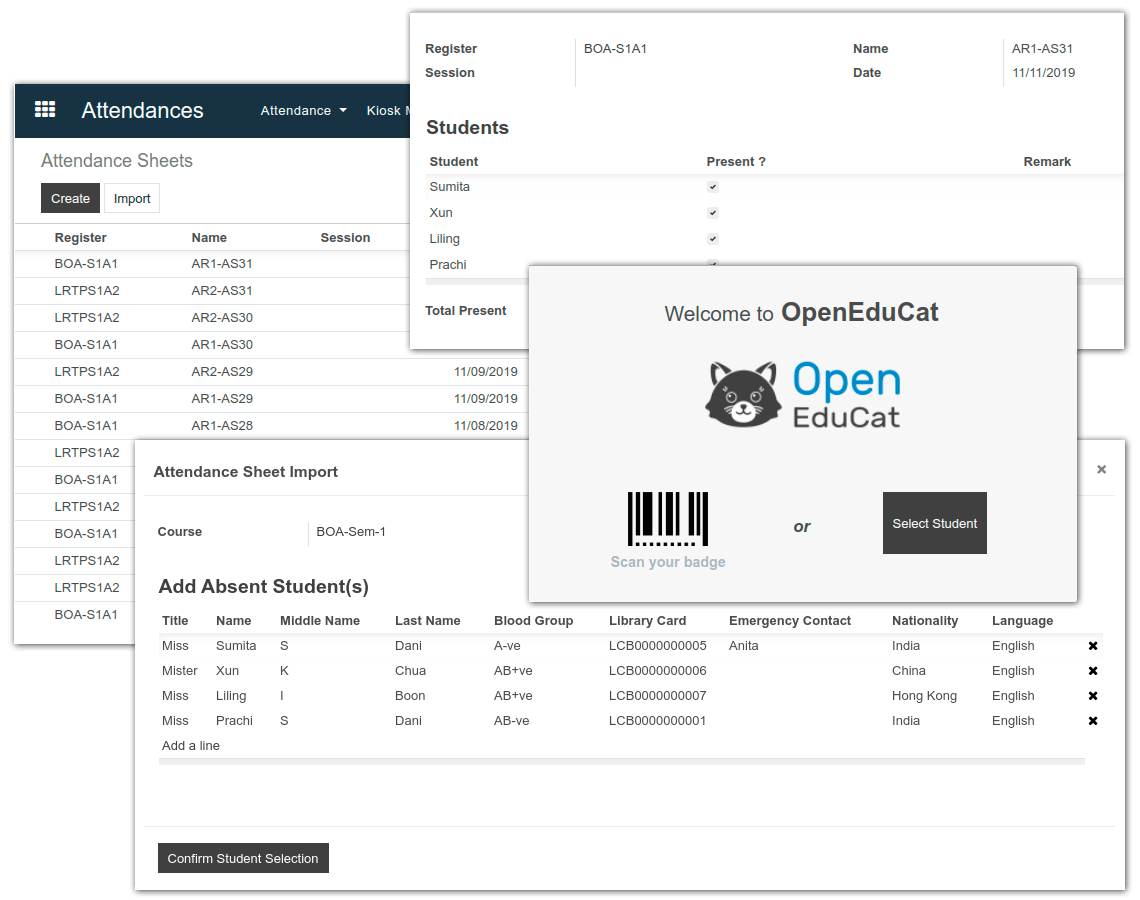
Task: Click Name value AR1-AS31 in form
Action: pos(1042,49)
